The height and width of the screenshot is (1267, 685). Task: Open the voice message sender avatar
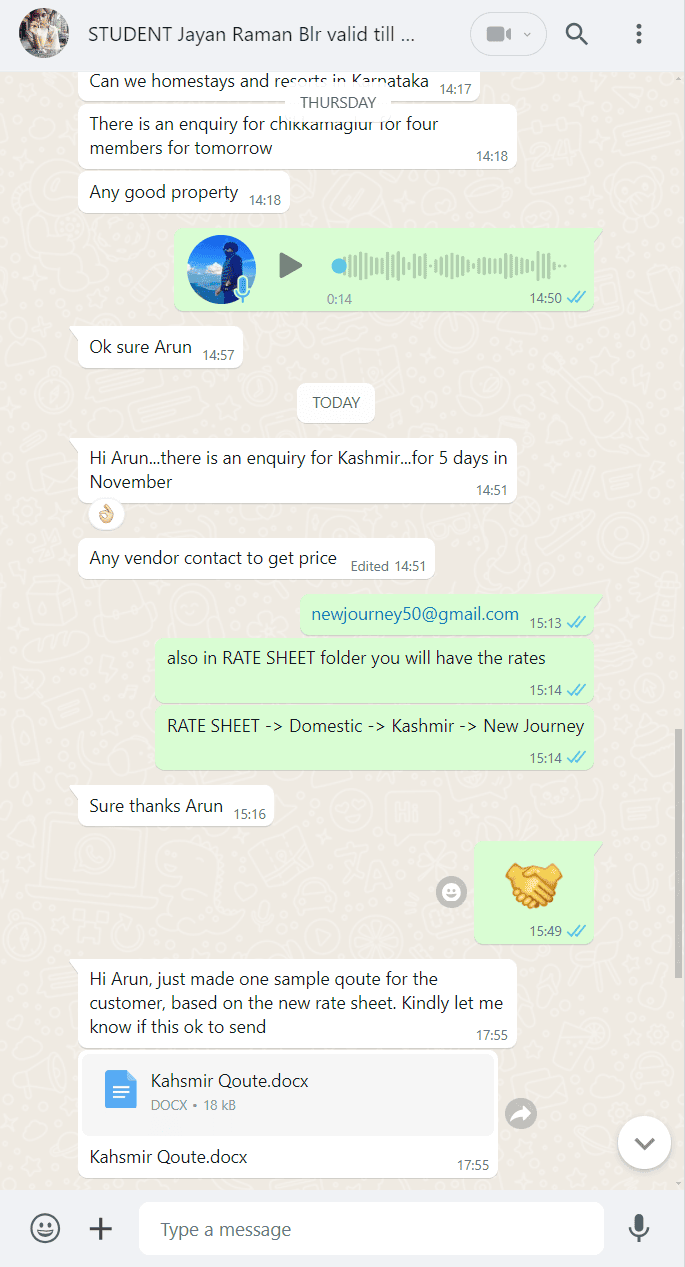pos(221,268)
